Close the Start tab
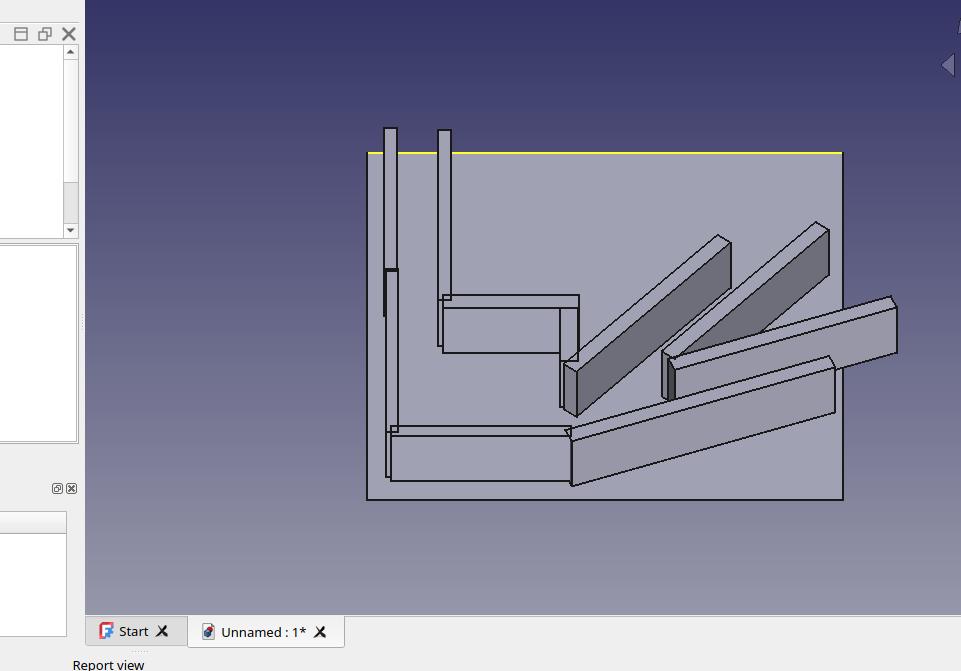Image resolution: width=961 pixels, height=671 pixels. (x=162, y=631)
